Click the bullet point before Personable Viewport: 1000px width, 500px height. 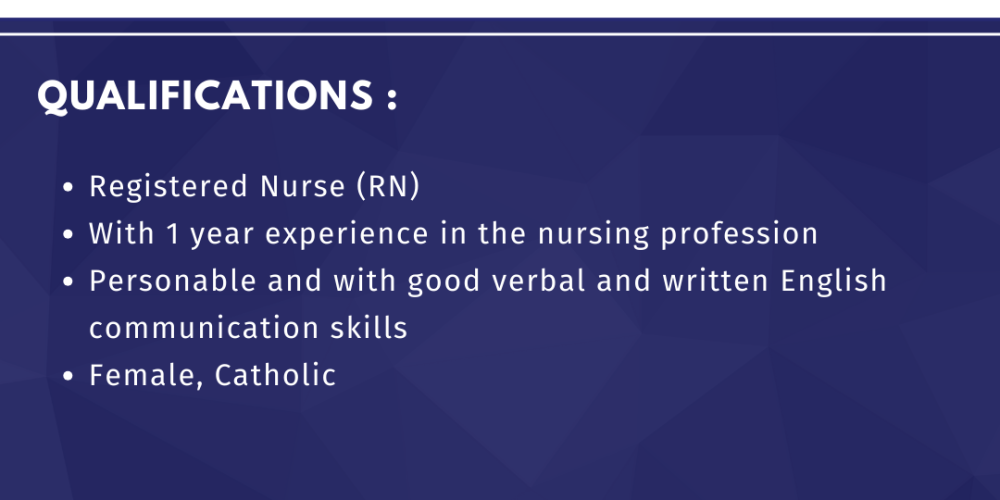[x=68, y=283]
